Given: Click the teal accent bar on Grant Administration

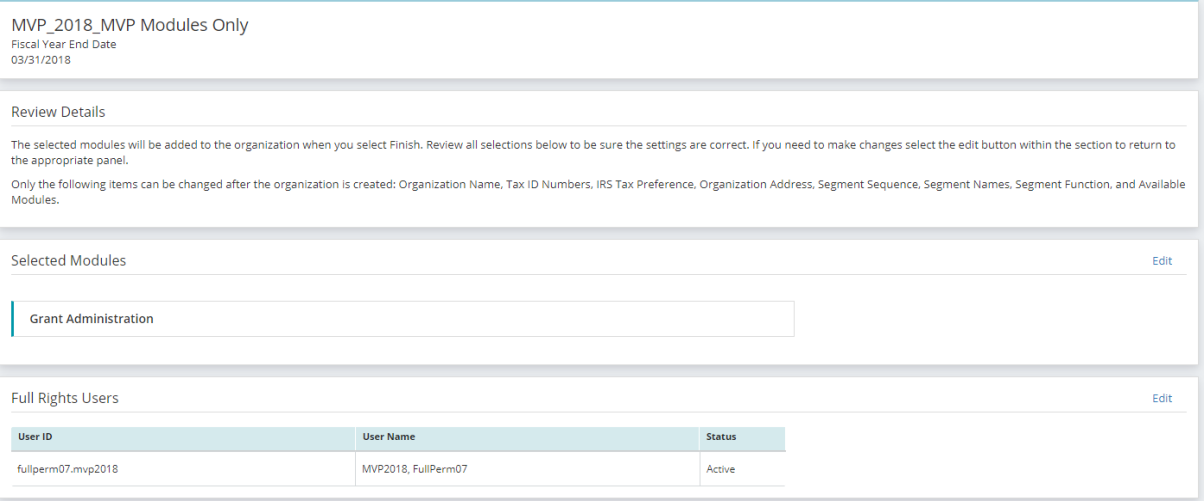Looking at the screenshot, I should tap(12, 319).
